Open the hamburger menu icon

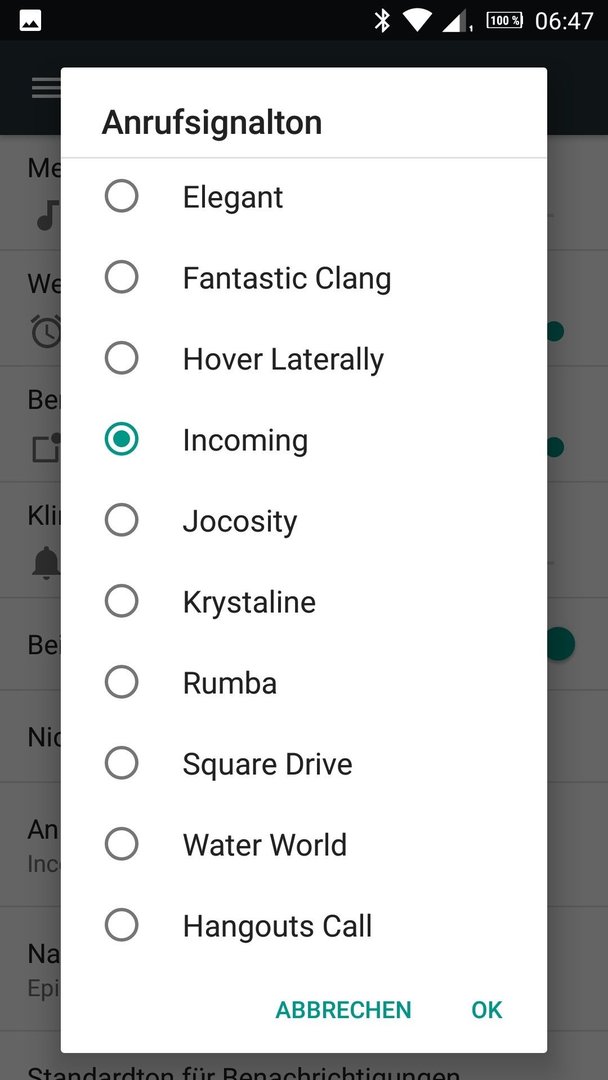click(x=45, y=87)
